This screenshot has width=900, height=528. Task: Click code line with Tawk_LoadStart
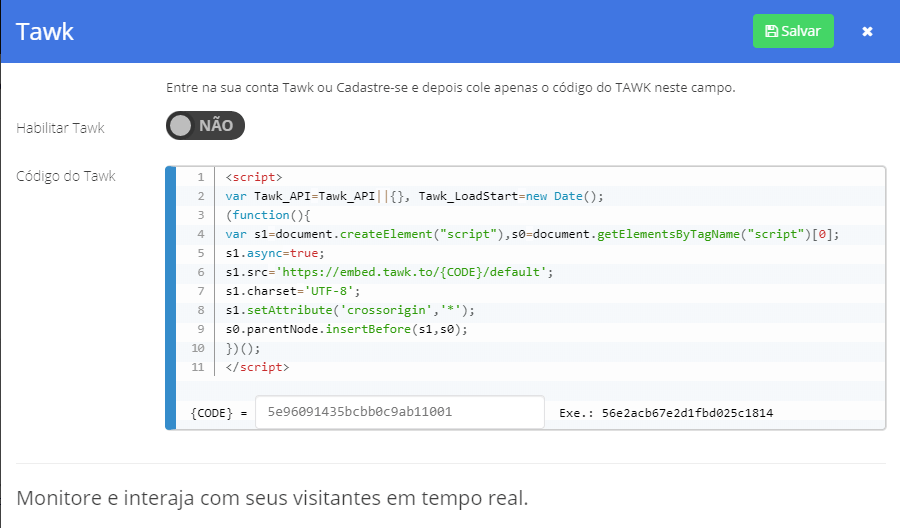click(x=414, y=196)
